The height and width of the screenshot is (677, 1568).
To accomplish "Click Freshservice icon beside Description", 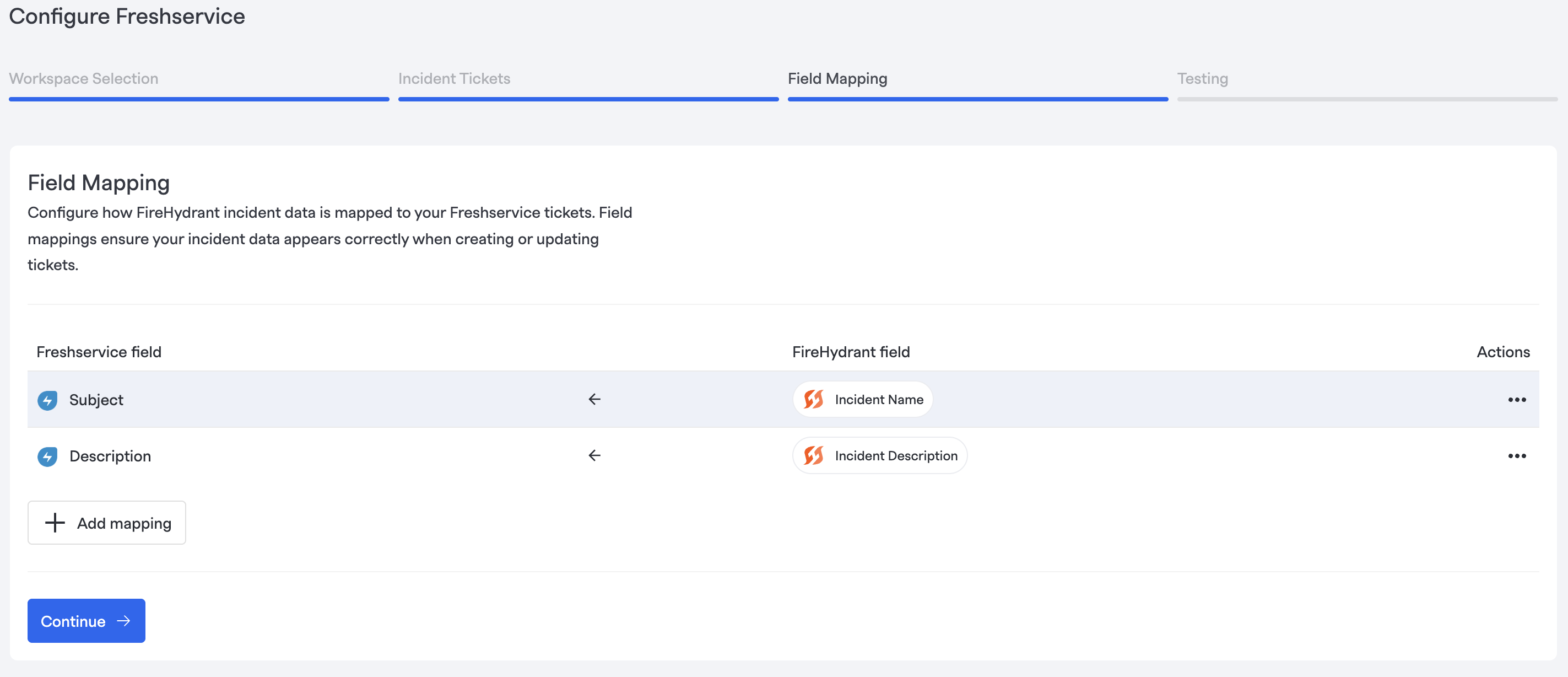I will pyautogui.click(x=47, y=456).
